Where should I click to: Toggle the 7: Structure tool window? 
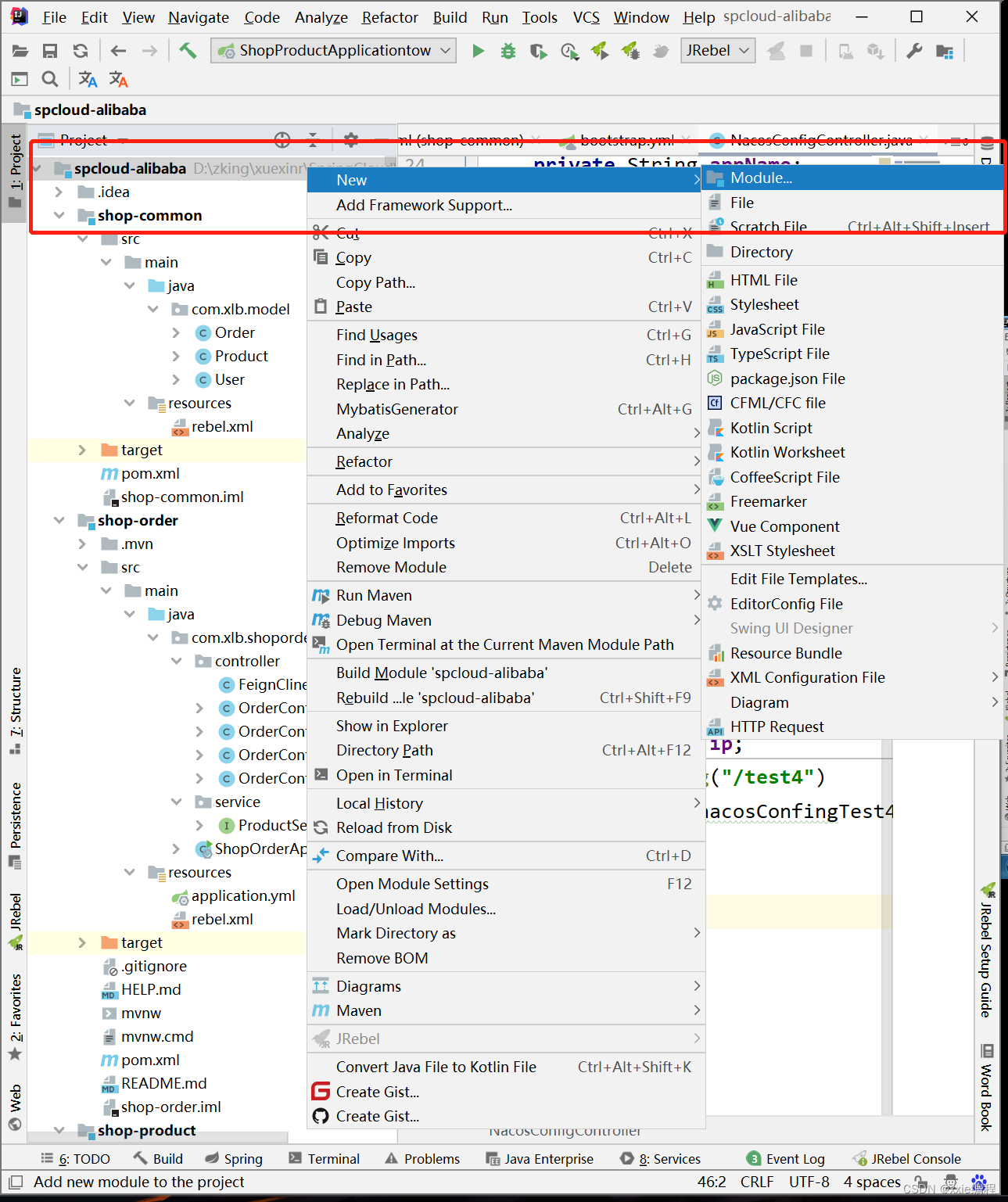pos(16,711)
